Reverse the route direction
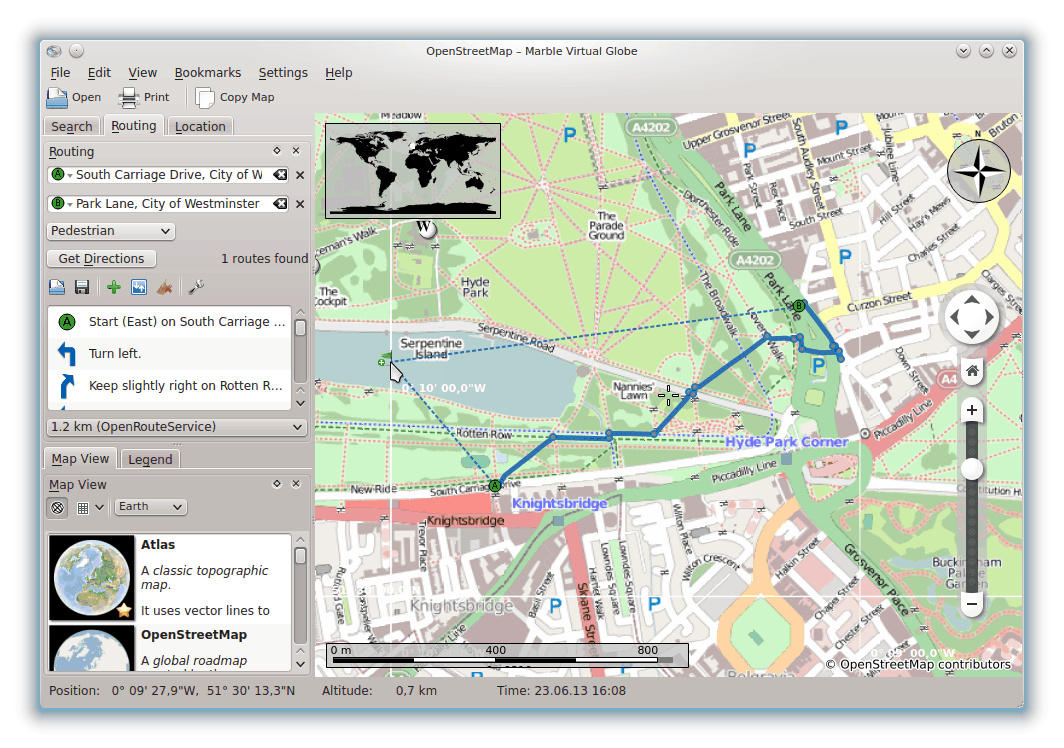Viewport: 1064px width, 748px height. [x=139, y=287]
